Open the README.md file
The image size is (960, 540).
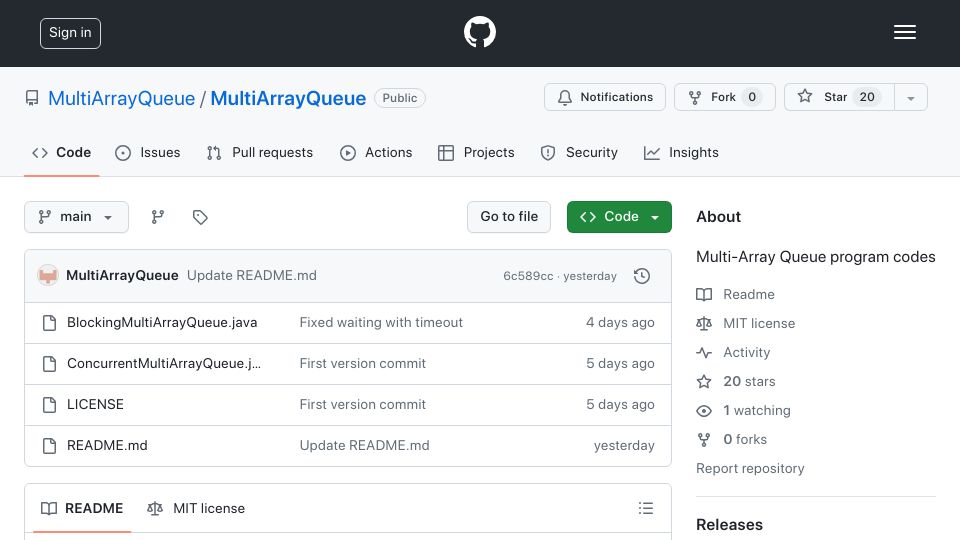107,446
